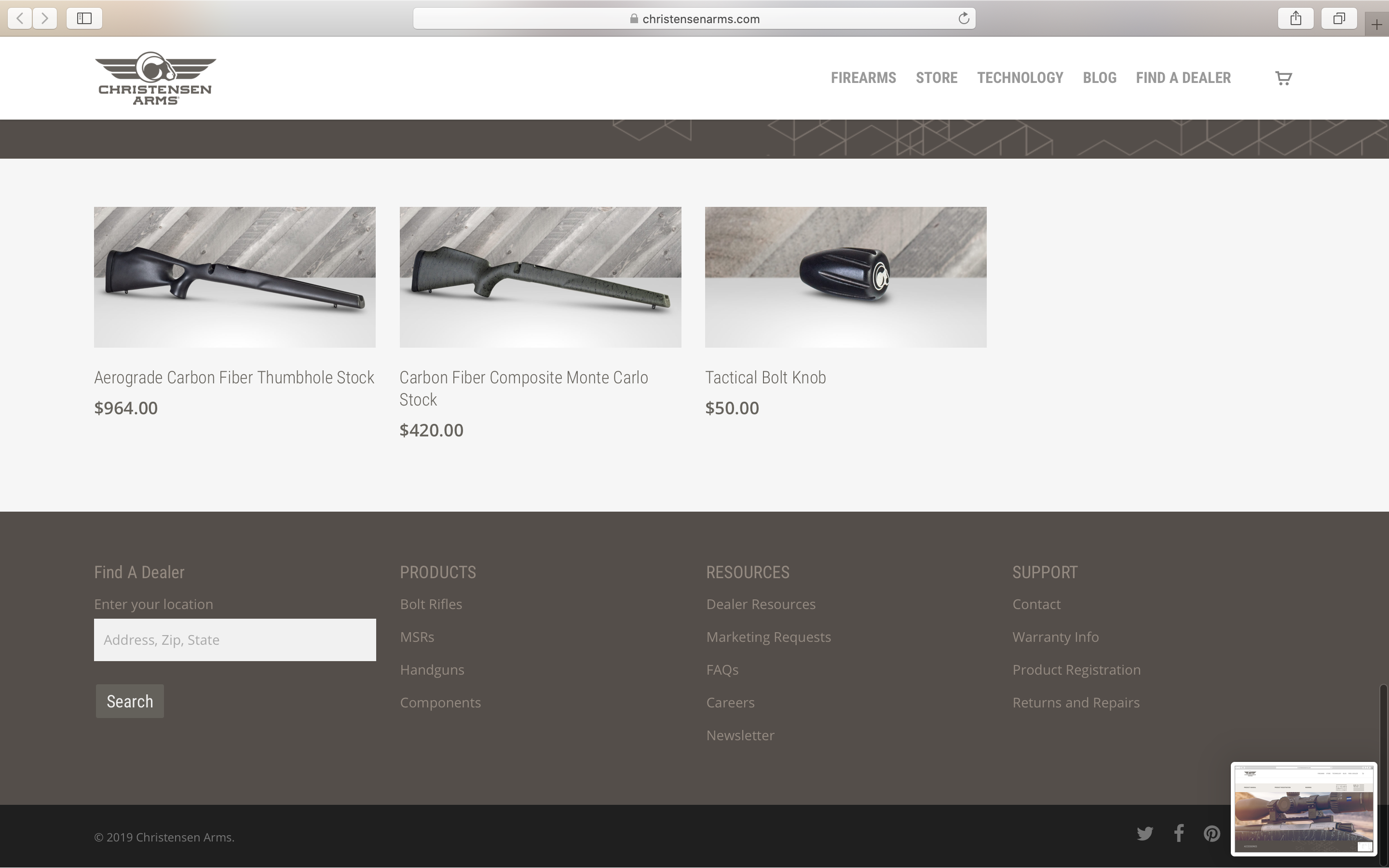Reload the page with the refresh icon

point(964,18)
